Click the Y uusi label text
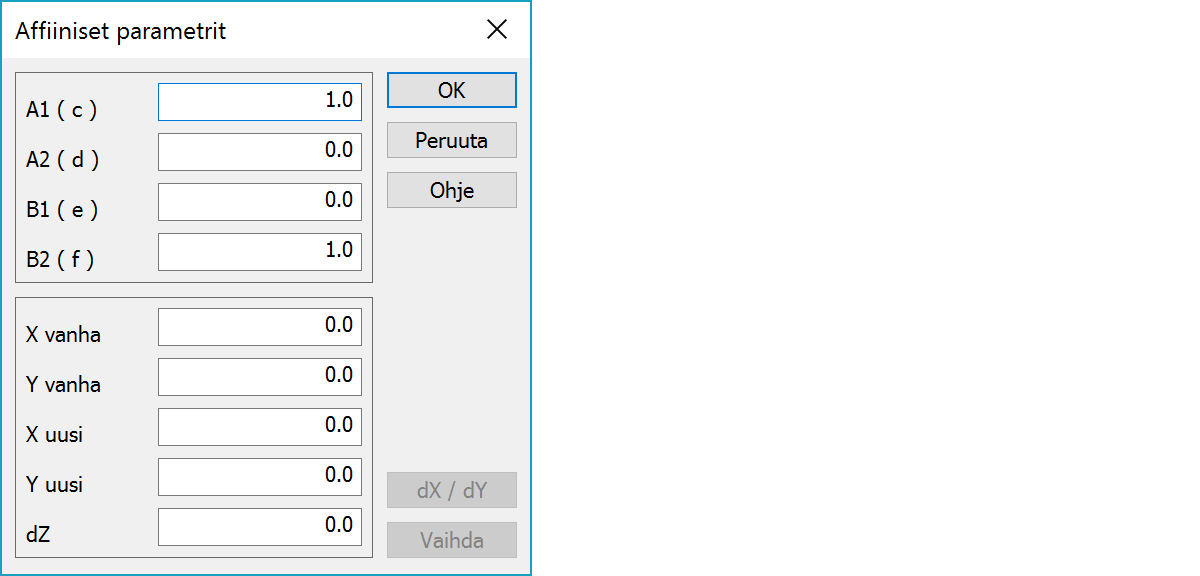The height and width of the screenshot is (576, 1200). 54,485
